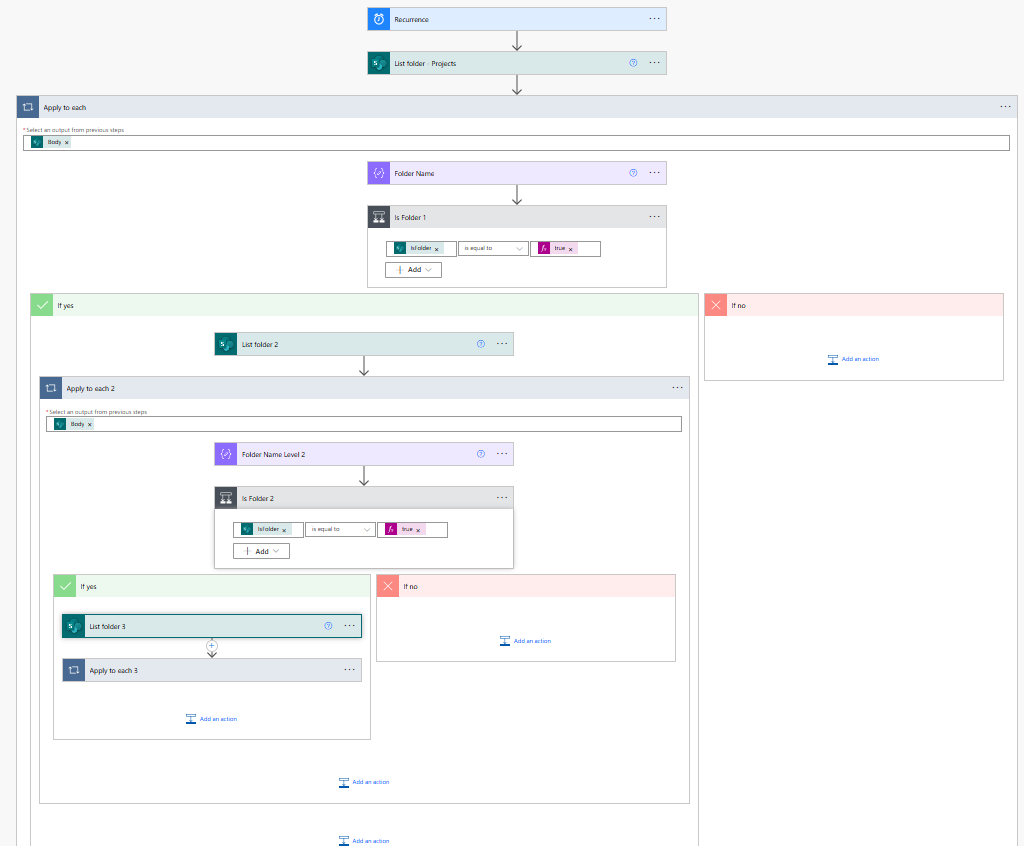Open the Apply to each 2 ellipsis menu
This screenshot has width=1024, height=846.
pos(677,388)
